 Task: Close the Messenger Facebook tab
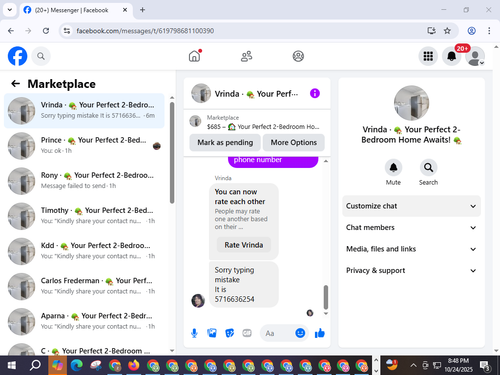point(125,10)
